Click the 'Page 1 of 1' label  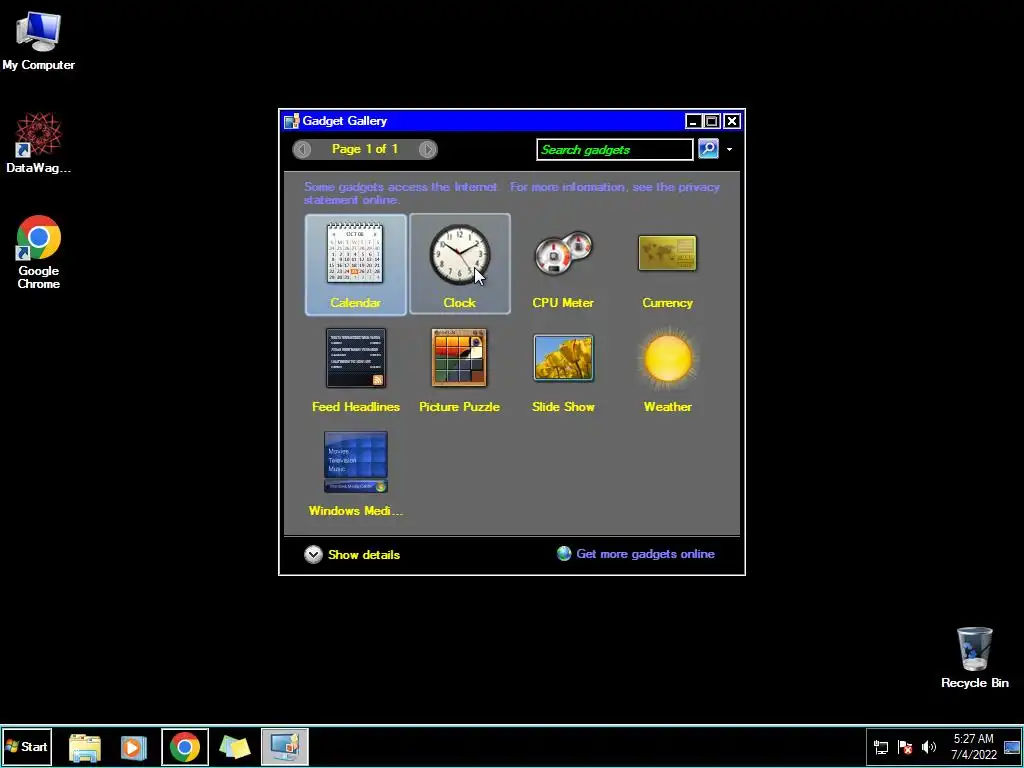point(364,149)
